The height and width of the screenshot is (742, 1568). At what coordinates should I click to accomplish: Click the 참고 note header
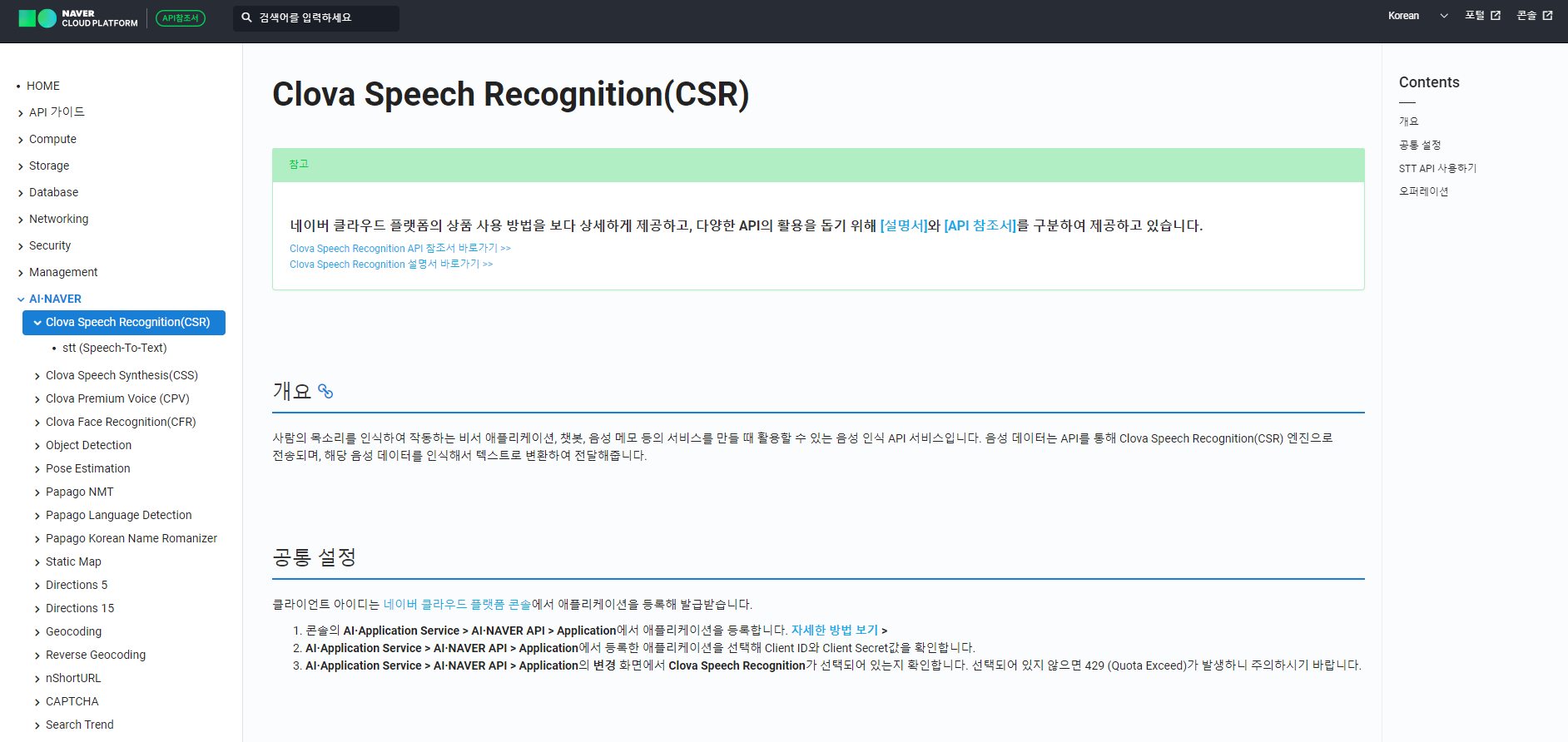(818, 165)
